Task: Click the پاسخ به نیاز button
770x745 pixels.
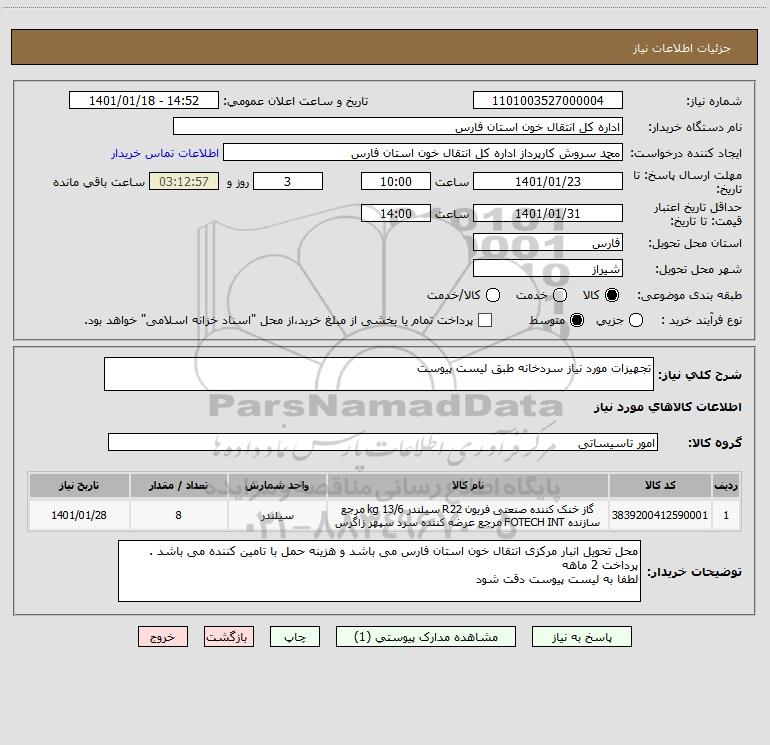Action: 582,637
